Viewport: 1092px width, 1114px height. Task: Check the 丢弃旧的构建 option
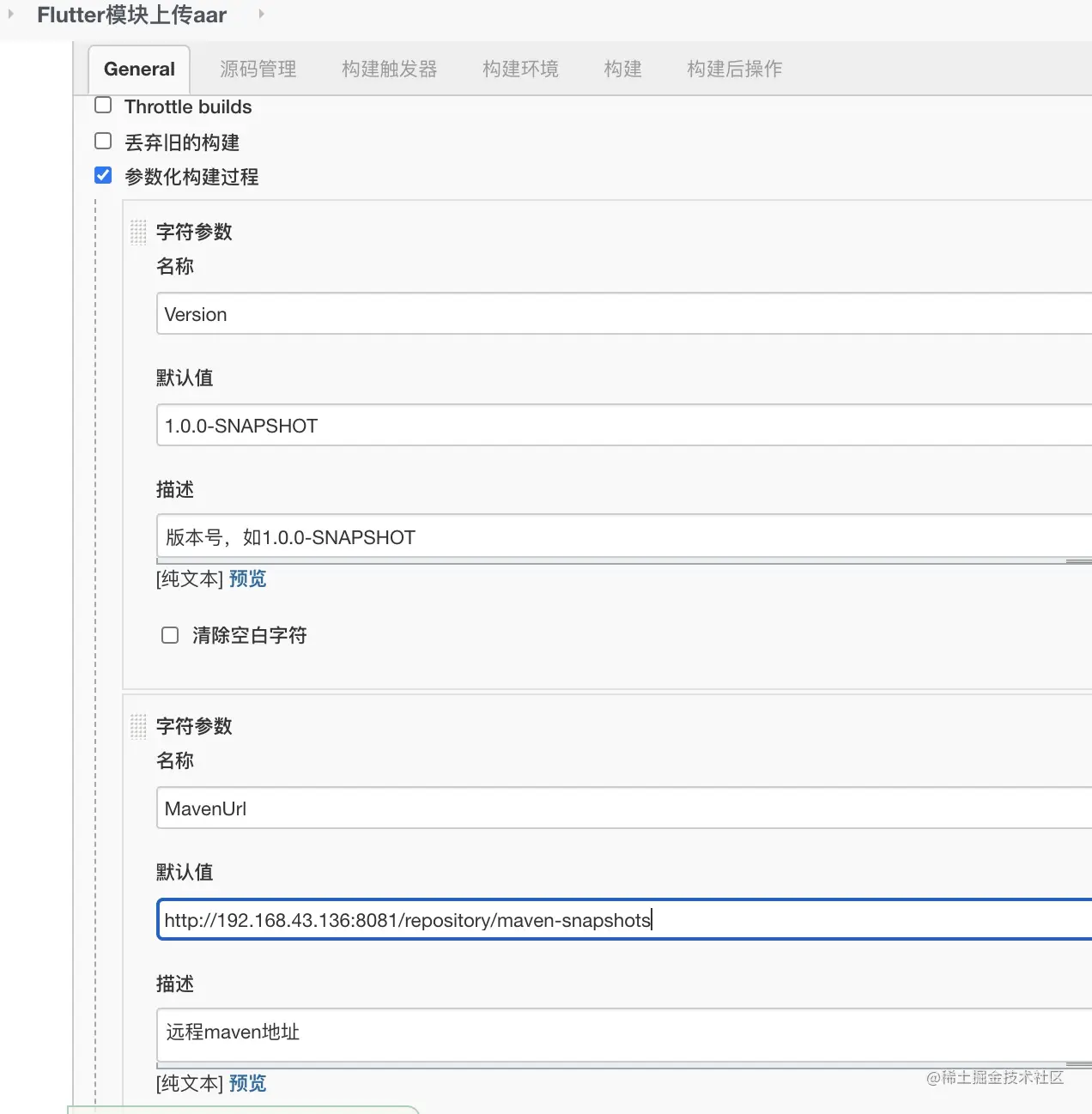click(x=103, y=142)
